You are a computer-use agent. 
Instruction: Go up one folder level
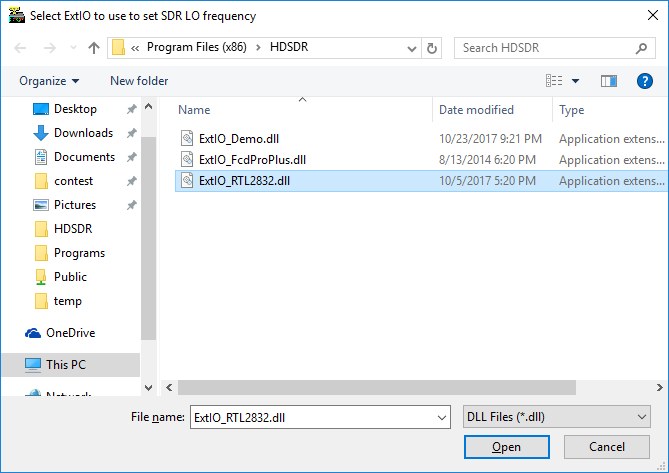[94, 48]
